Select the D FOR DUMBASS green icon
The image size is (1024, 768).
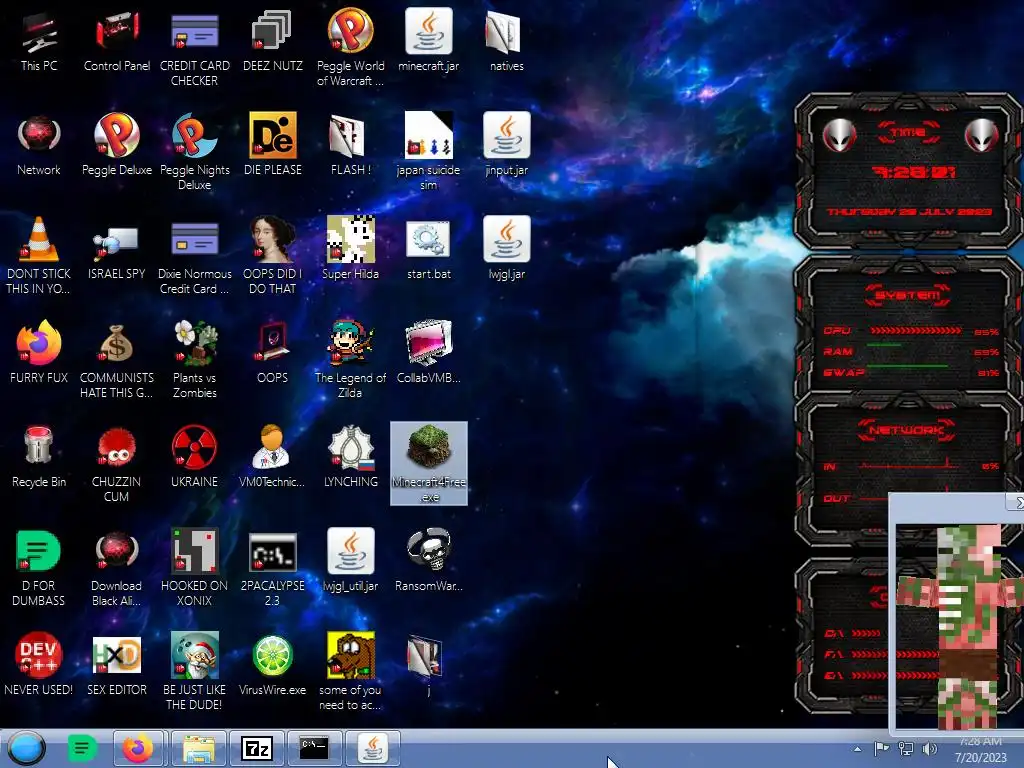(39, 552)
